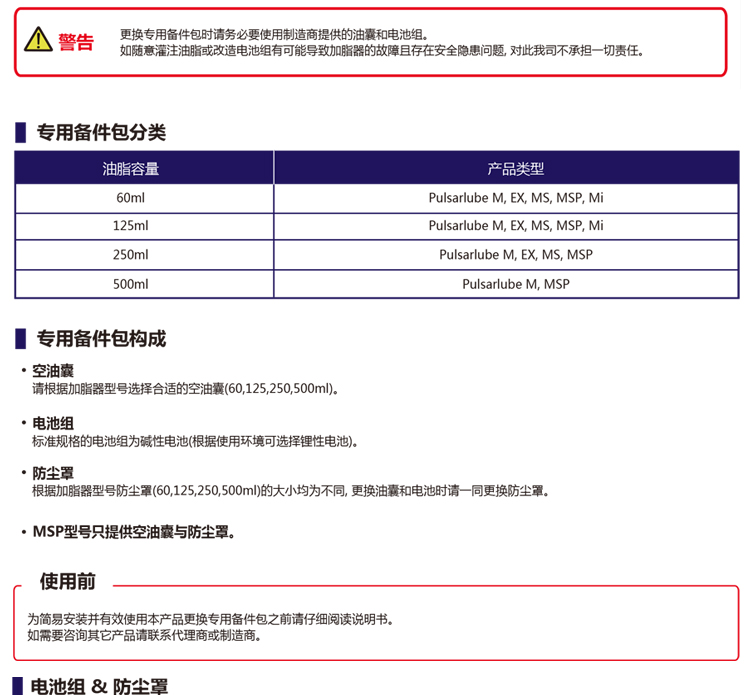Viewport: 750px width, 695px height.
Task: Click the line starting 如需要咨询其它产品
Action: point(144,636)
